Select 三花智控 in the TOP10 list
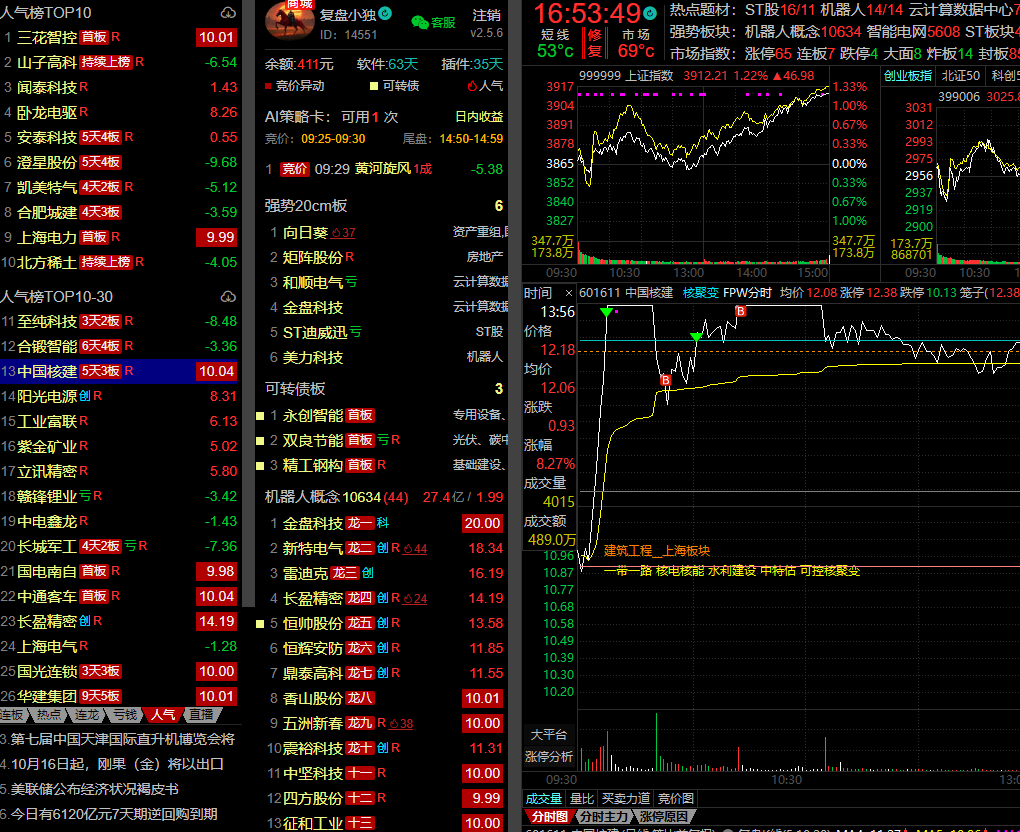Viewport: 1020px width, 832px height. 47,38
